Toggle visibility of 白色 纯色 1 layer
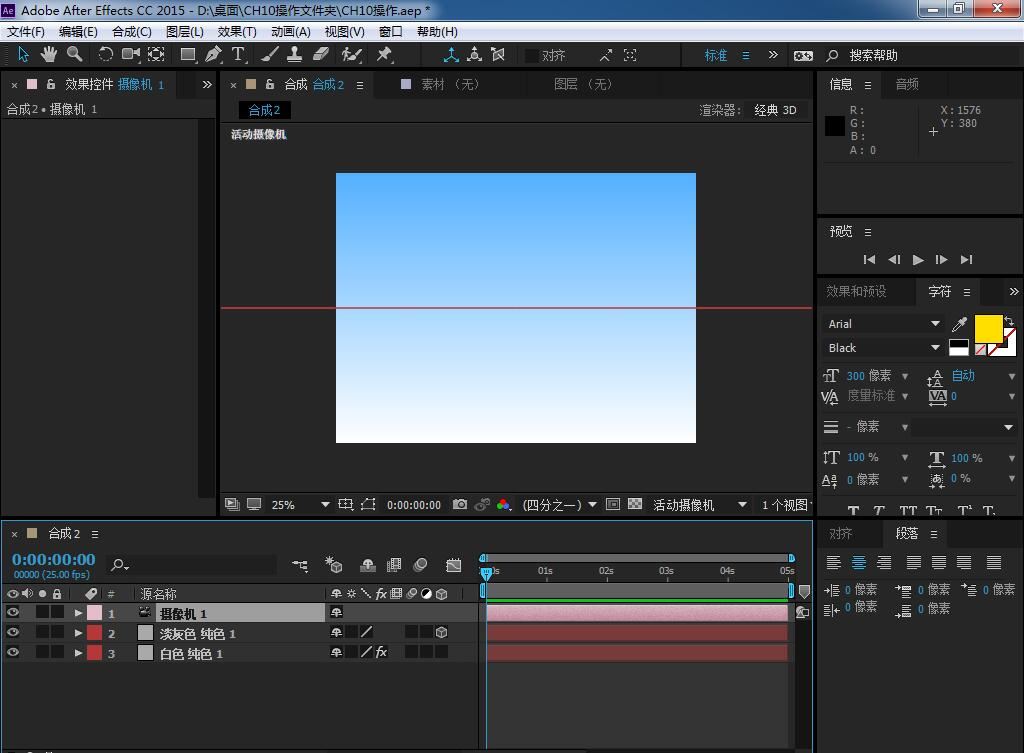This screenshot has height=753, width=1024. click(x=13, y=653)
